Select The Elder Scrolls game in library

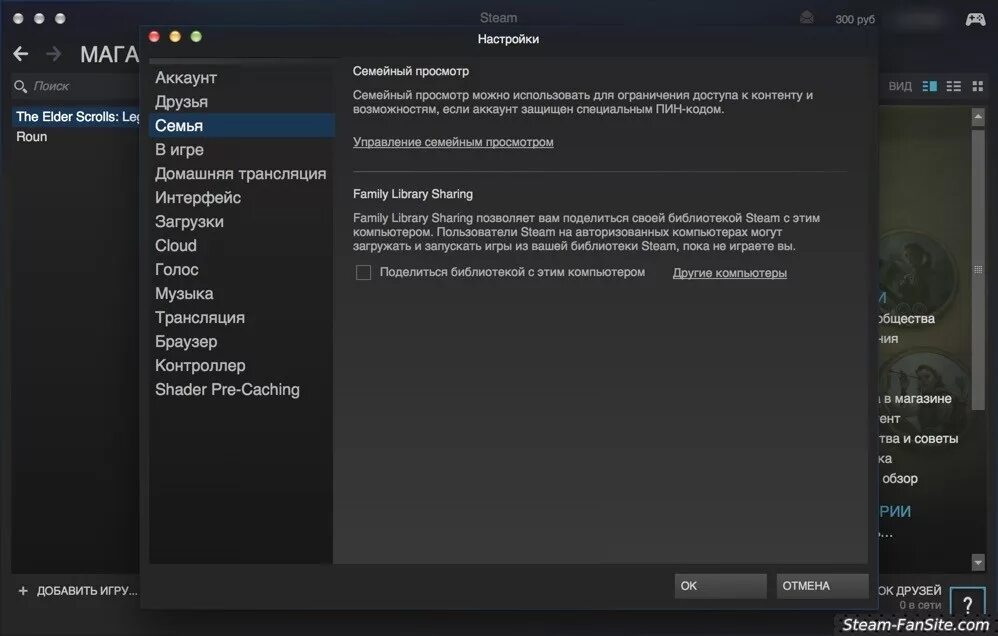[x=77, y=117]
